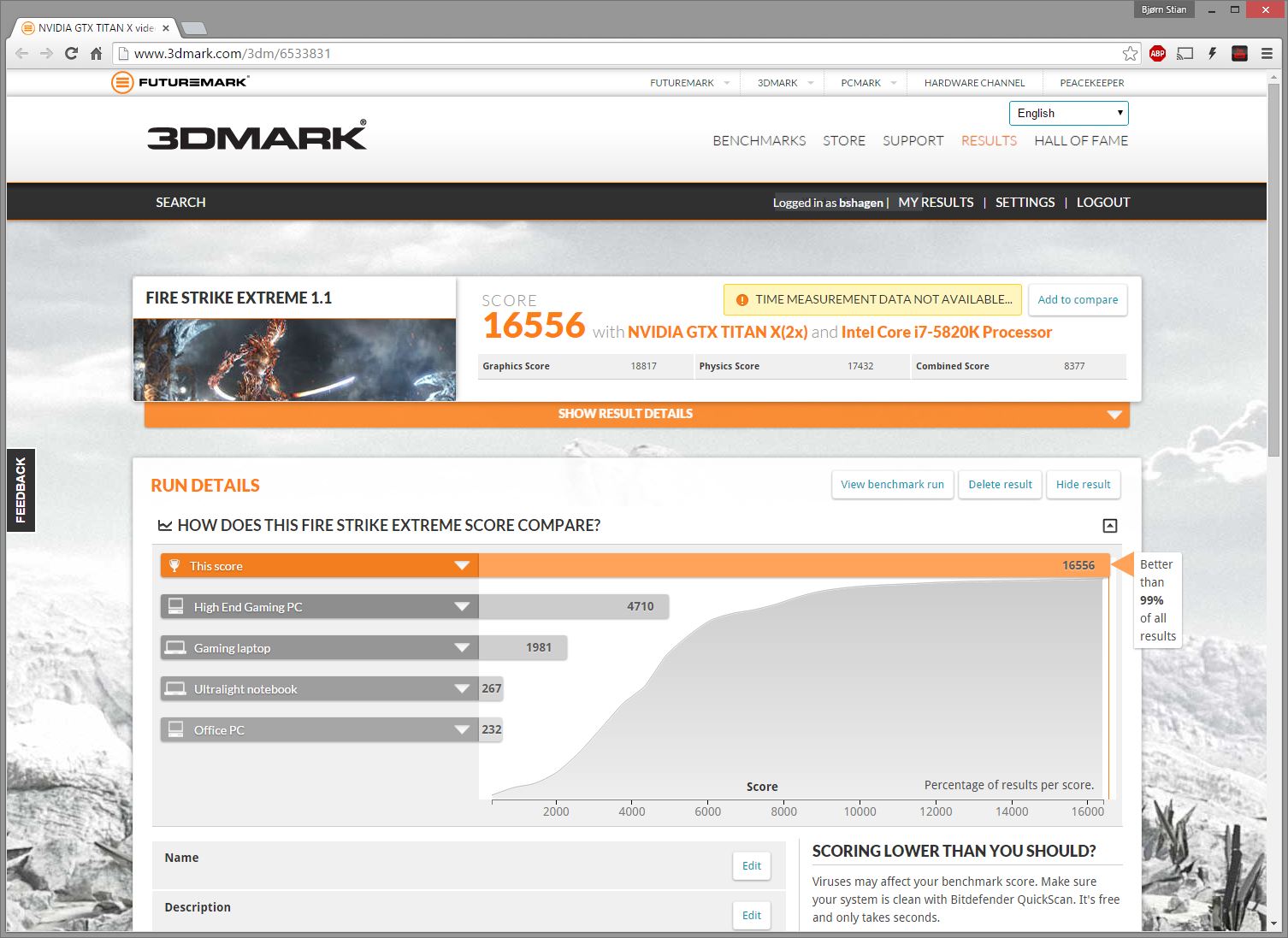The width and height of the screenshot is (1288, 938).
Task: Bookmark this page with the star icon
Action: click(x=1130, y=53)
